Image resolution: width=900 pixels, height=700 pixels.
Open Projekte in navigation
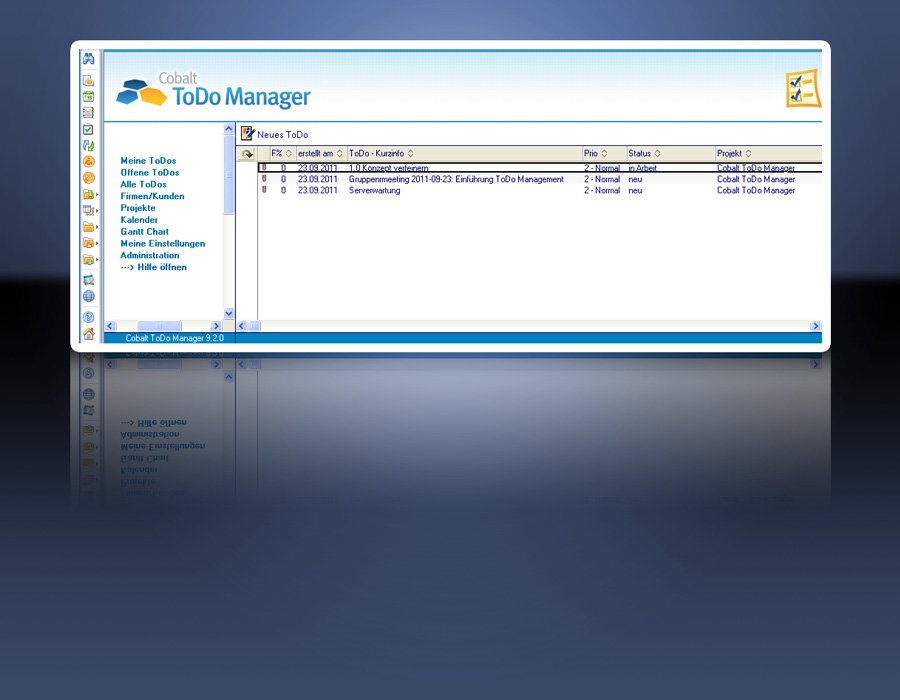pos(138,208)
